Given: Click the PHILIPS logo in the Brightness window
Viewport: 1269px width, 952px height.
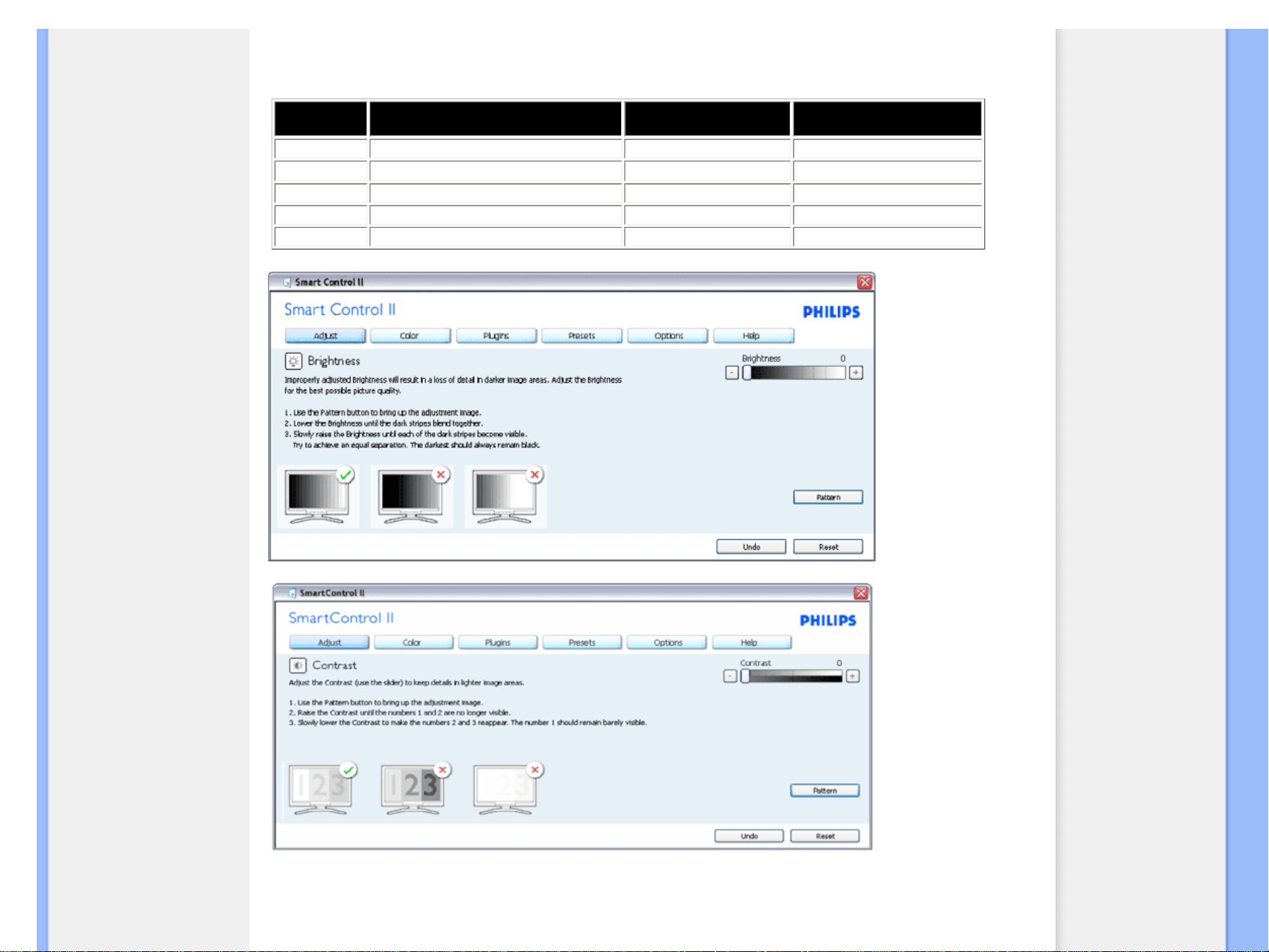Looking at the screenshot, I should [832, 312].
